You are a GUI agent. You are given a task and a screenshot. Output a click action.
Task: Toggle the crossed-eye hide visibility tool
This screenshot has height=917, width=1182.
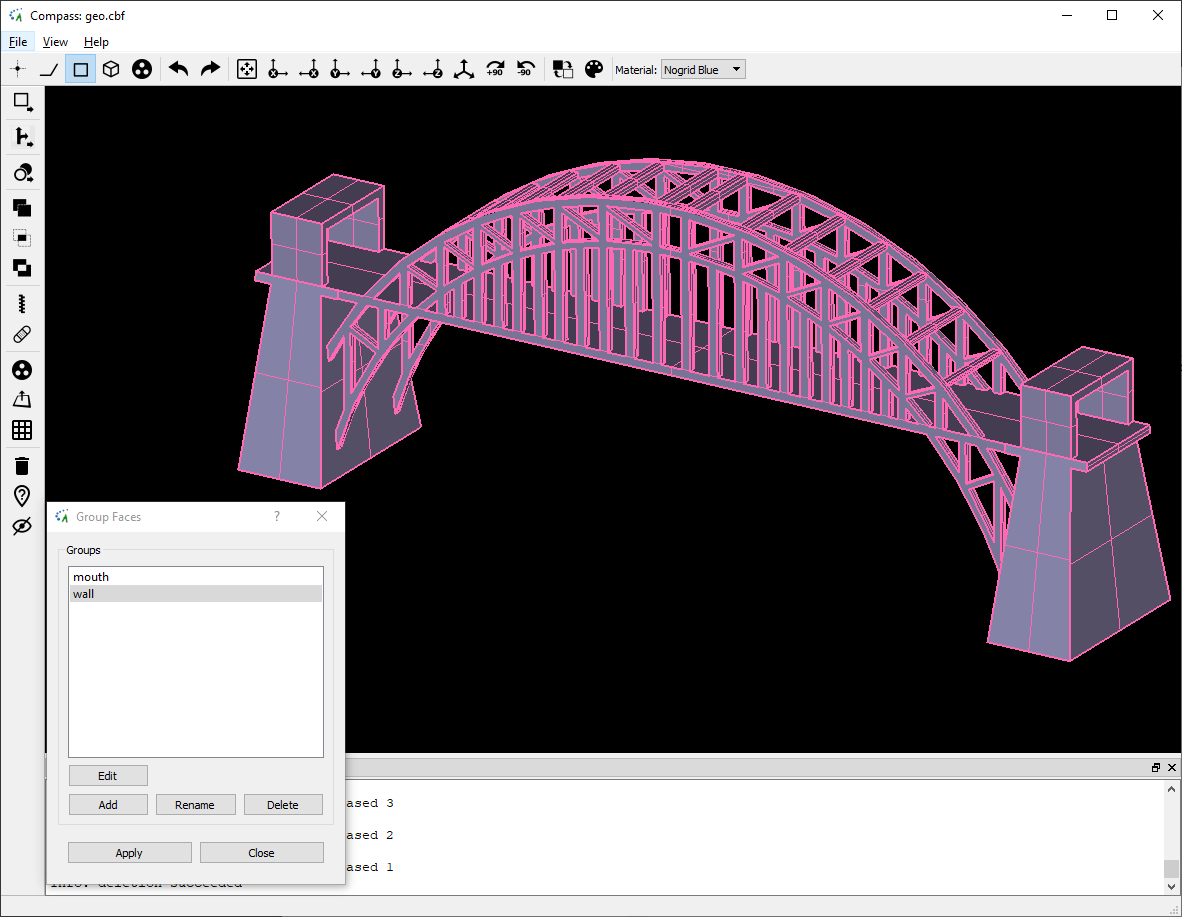click(22, 527)
